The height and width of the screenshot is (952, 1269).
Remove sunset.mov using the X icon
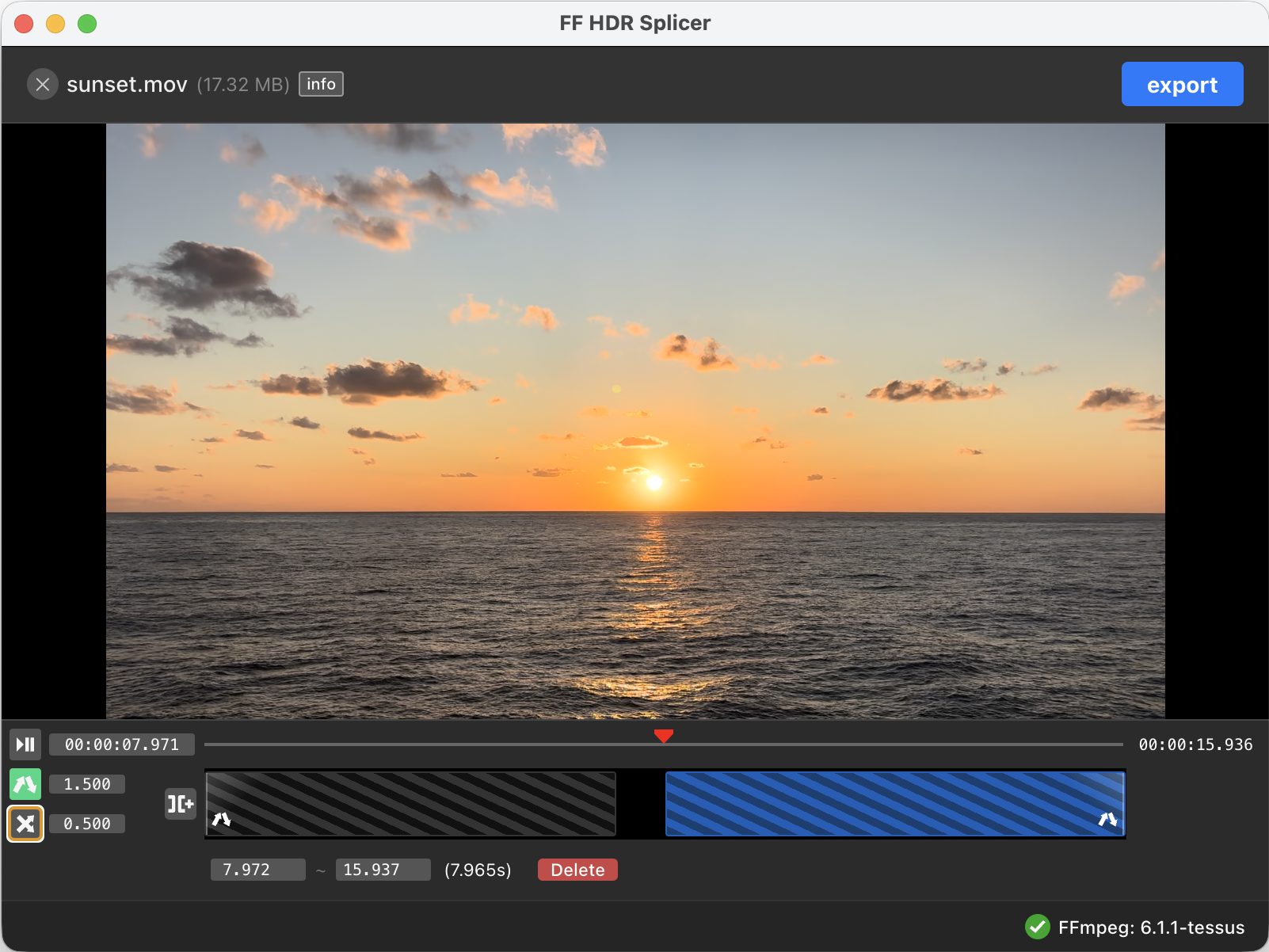(x=43, y=84)
